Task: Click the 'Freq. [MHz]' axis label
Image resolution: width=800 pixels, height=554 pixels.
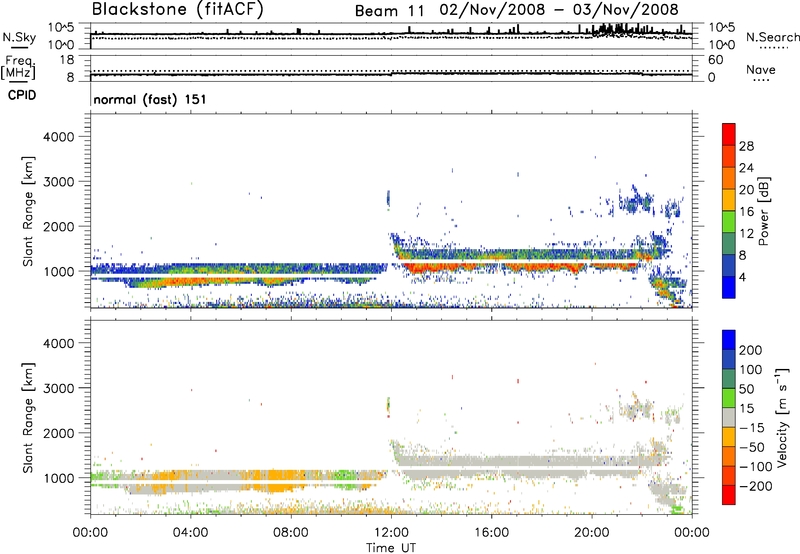Action: (19, 68)
